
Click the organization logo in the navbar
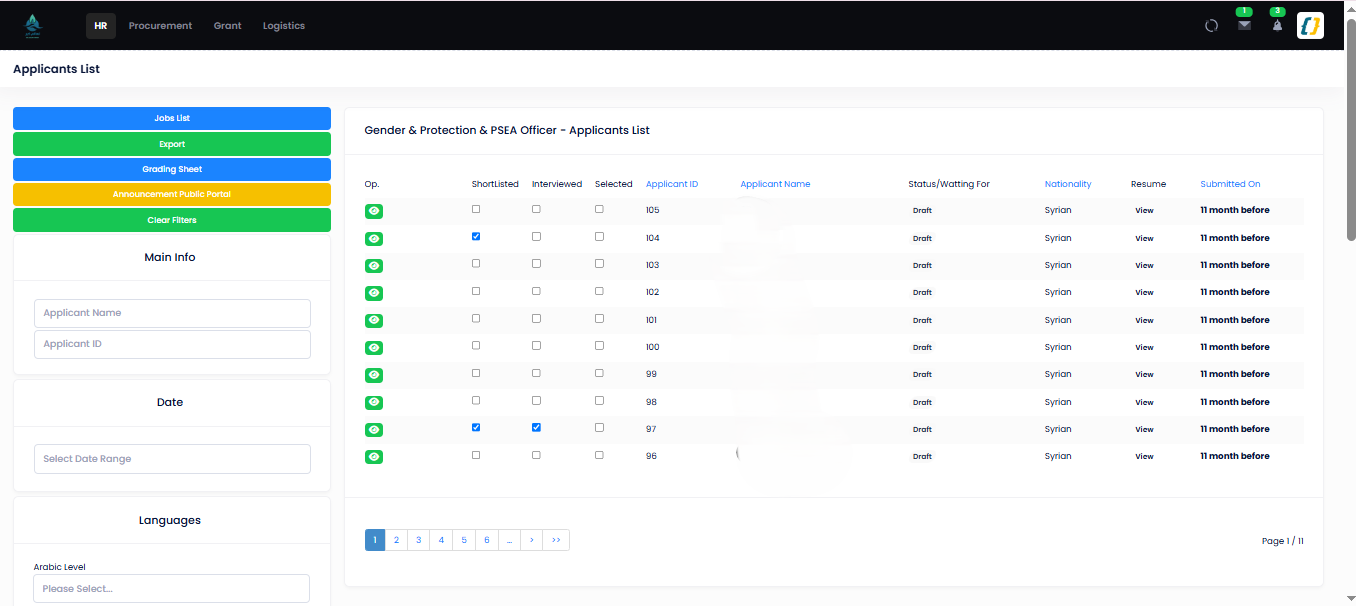coord(32,25)
